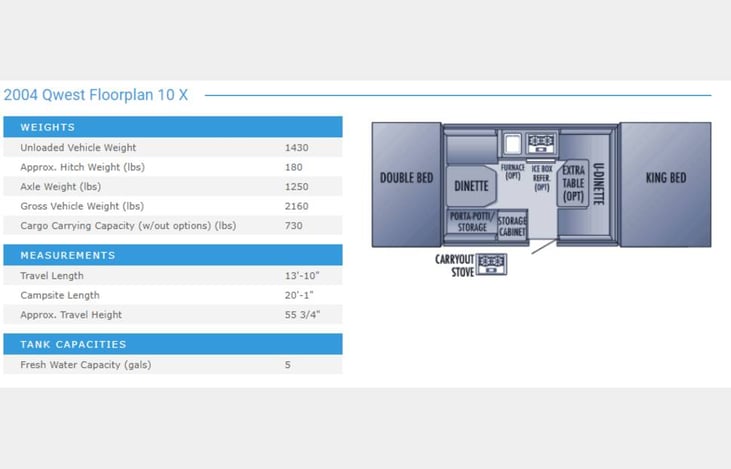Click the Cargo Carrying Capacity label

pyautogui.click(x=128, y=226)
